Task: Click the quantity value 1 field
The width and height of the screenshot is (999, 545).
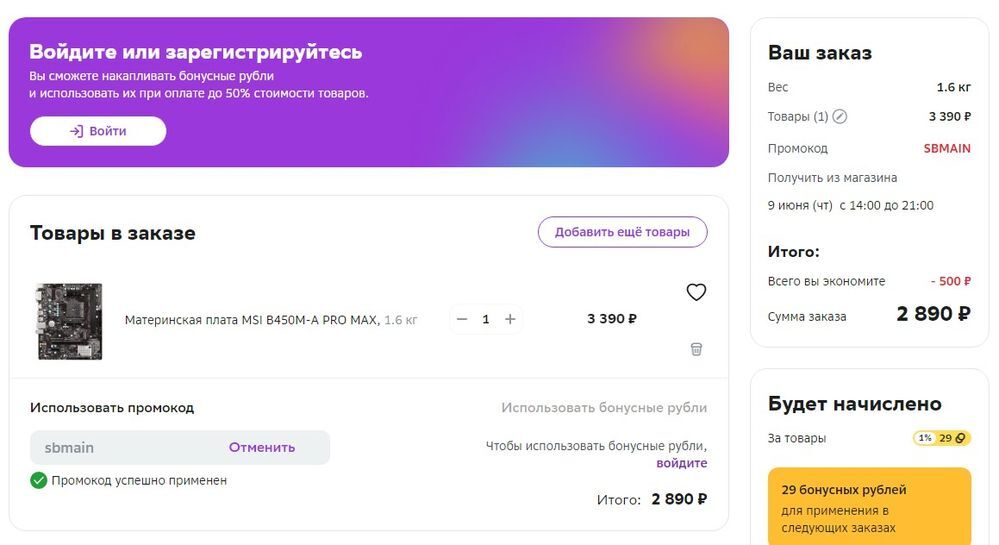Action: (486, 319)
